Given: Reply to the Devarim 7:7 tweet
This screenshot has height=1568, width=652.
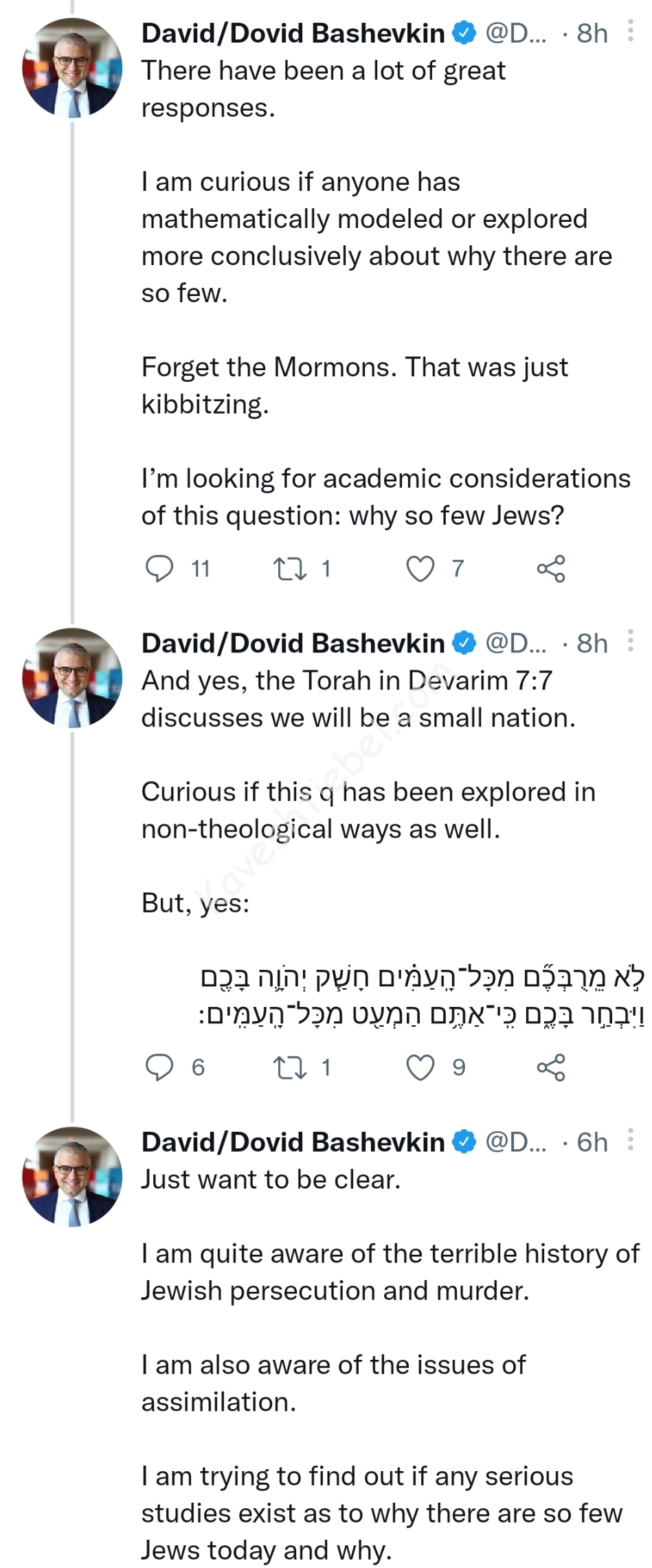Looking at the screenshot, I should [160, 1067].
